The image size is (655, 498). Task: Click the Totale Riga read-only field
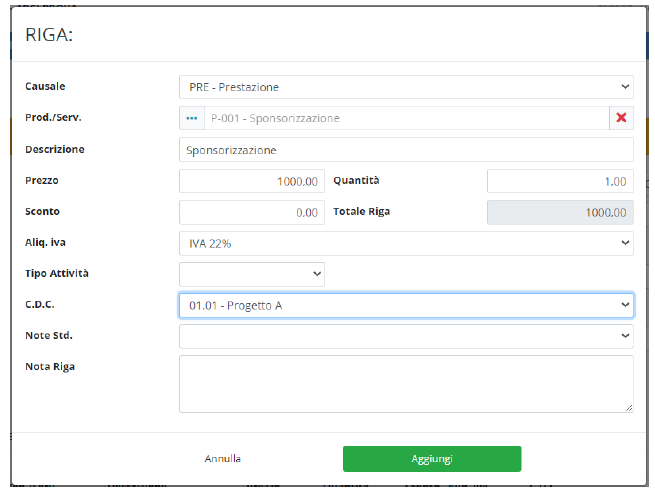(560, 212)
